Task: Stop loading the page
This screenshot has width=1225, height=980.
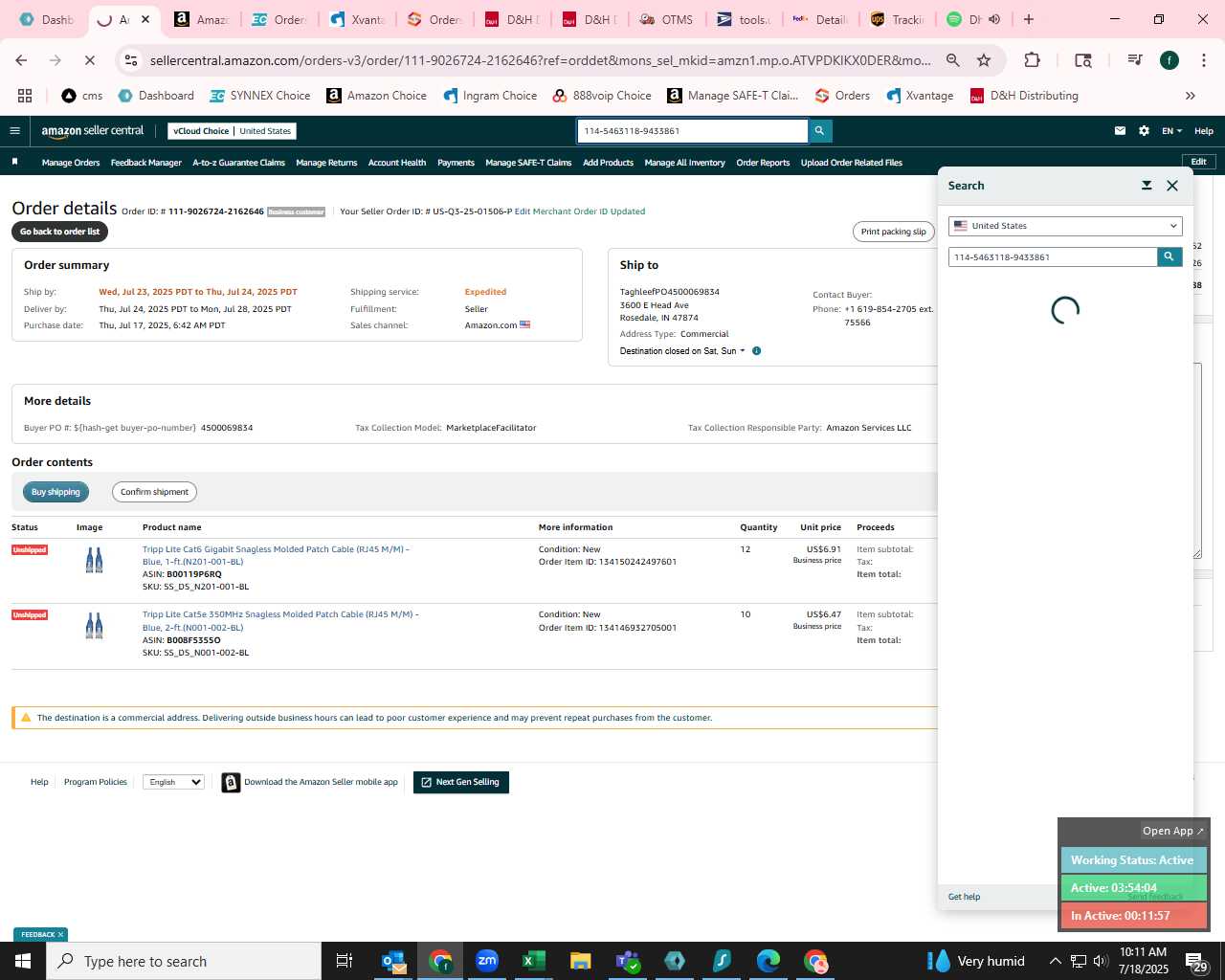Action: point(89,60)
